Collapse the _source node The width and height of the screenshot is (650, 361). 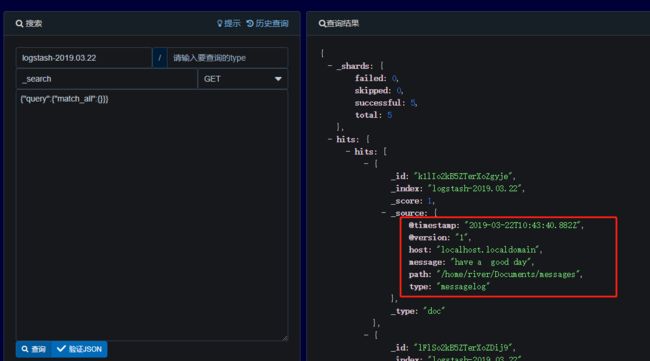click(384, 213)
